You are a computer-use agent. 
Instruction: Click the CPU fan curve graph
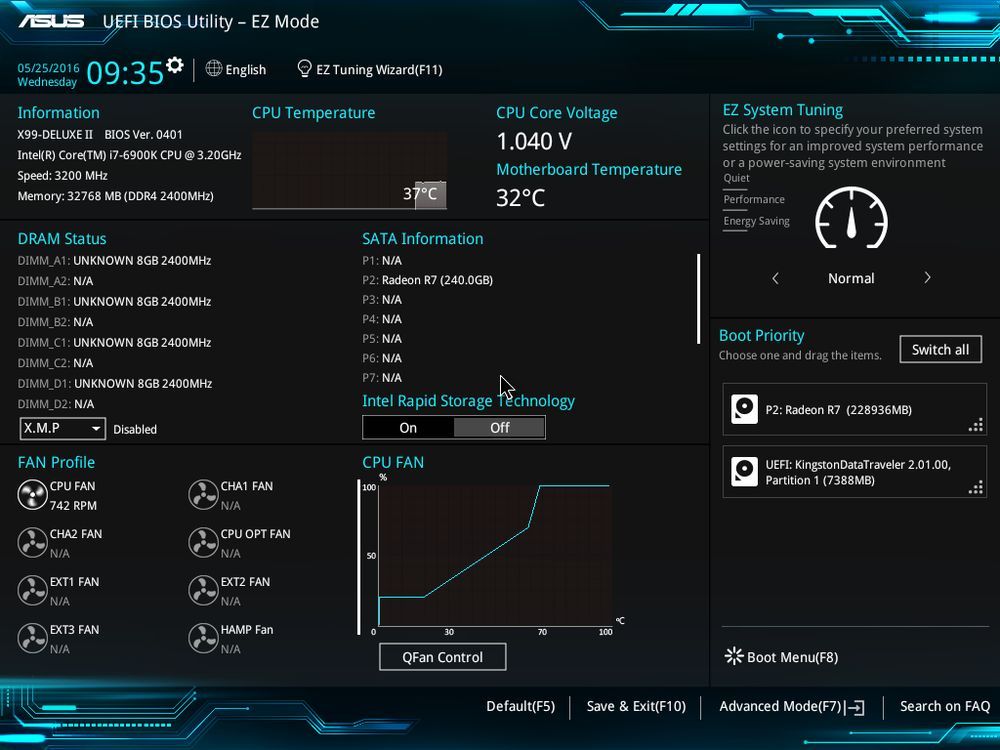(495, 555)
